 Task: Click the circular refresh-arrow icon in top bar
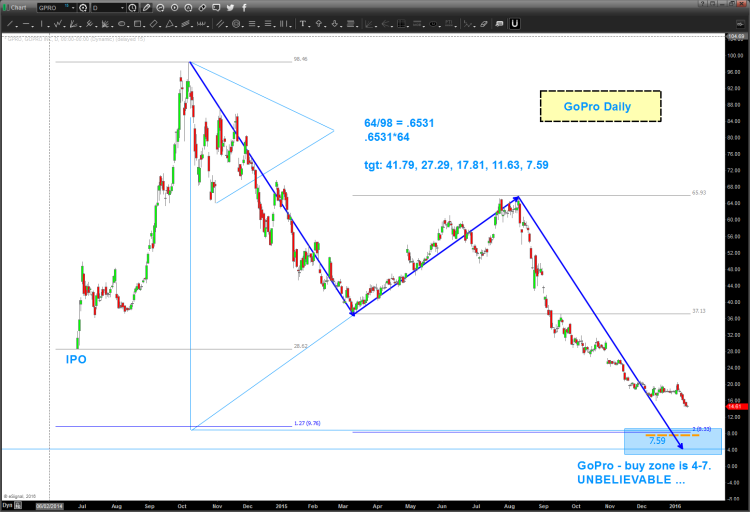coord(160,8)
